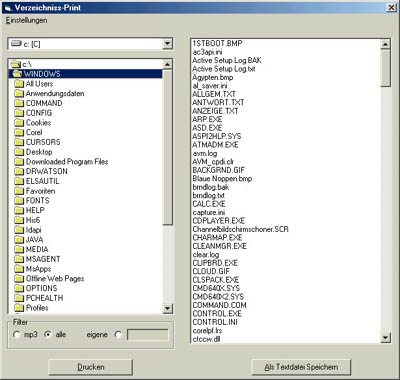Select the eigene filter radio button
The height and width of the screenshot is (380, 400).
[x=118, y=334]
